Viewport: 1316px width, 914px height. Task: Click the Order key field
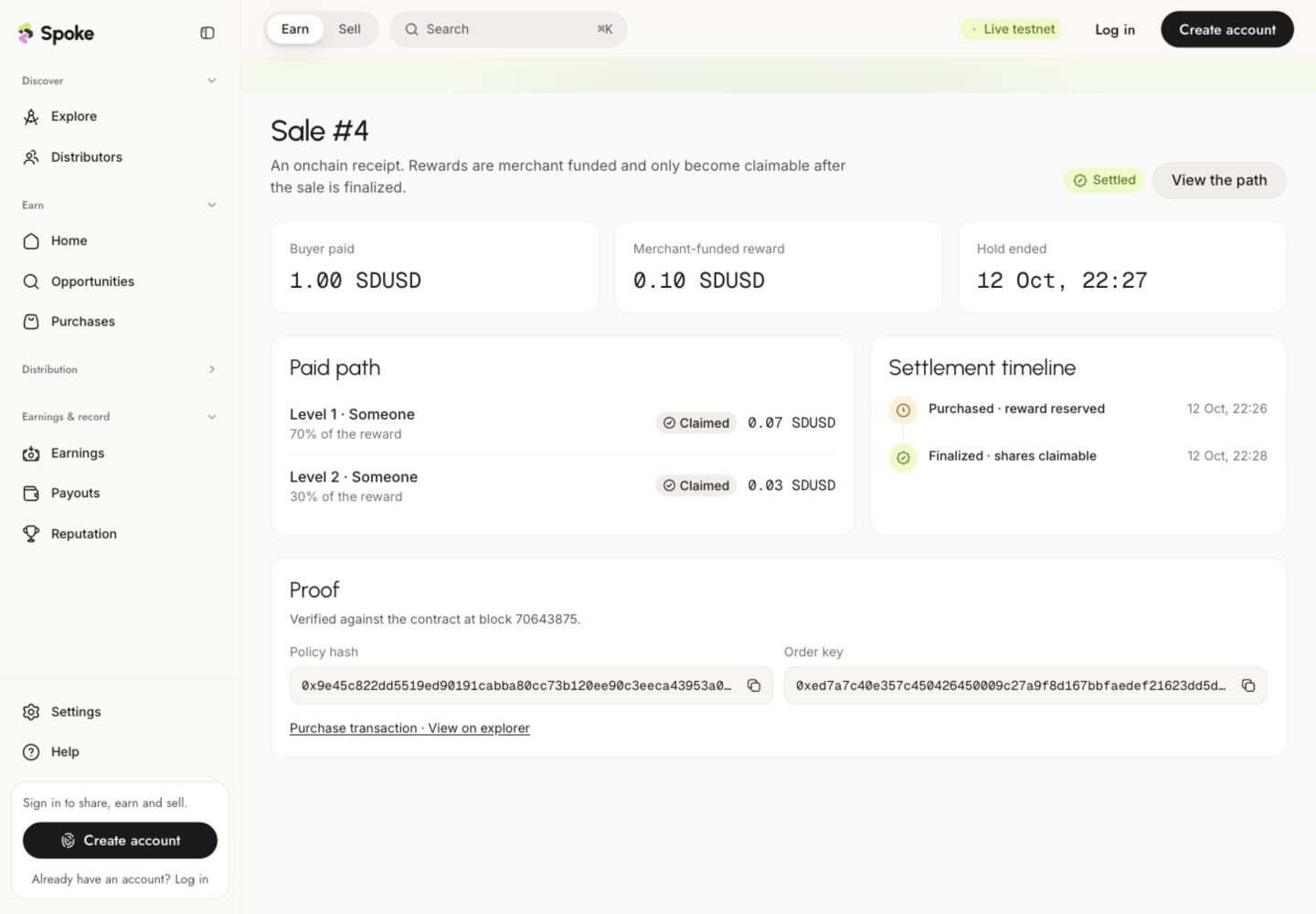pos(1025,685)
